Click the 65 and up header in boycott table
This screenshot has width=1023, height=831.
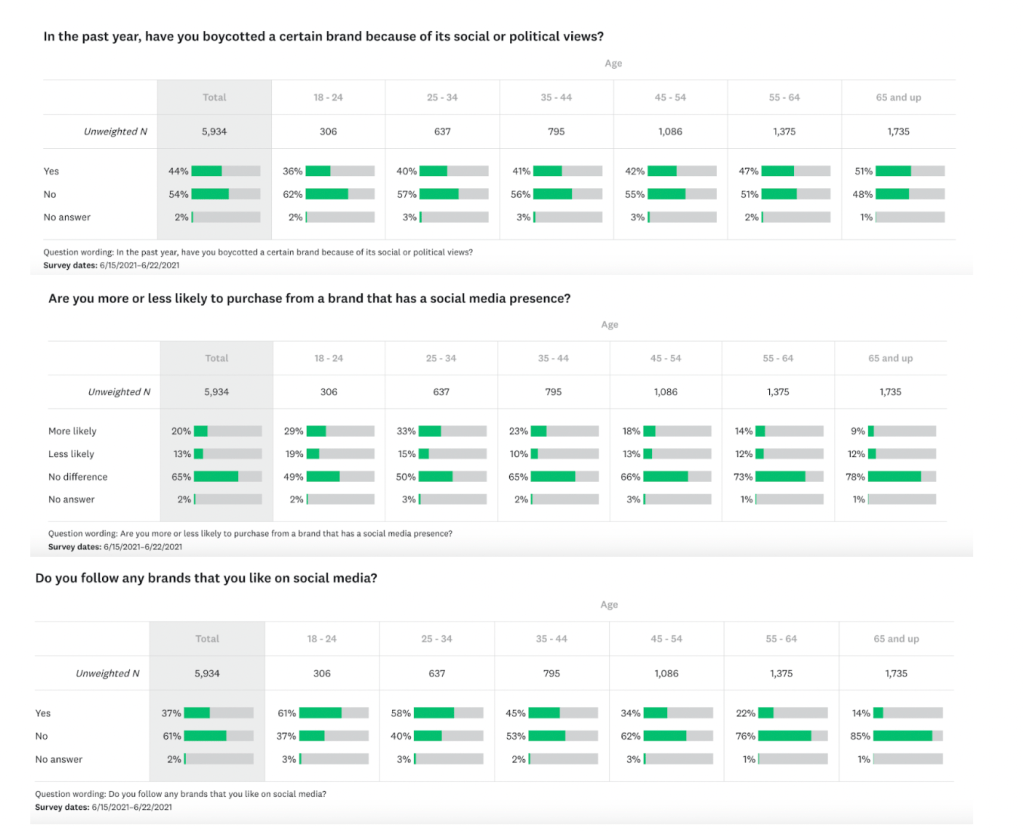click(x=898, y=97)
